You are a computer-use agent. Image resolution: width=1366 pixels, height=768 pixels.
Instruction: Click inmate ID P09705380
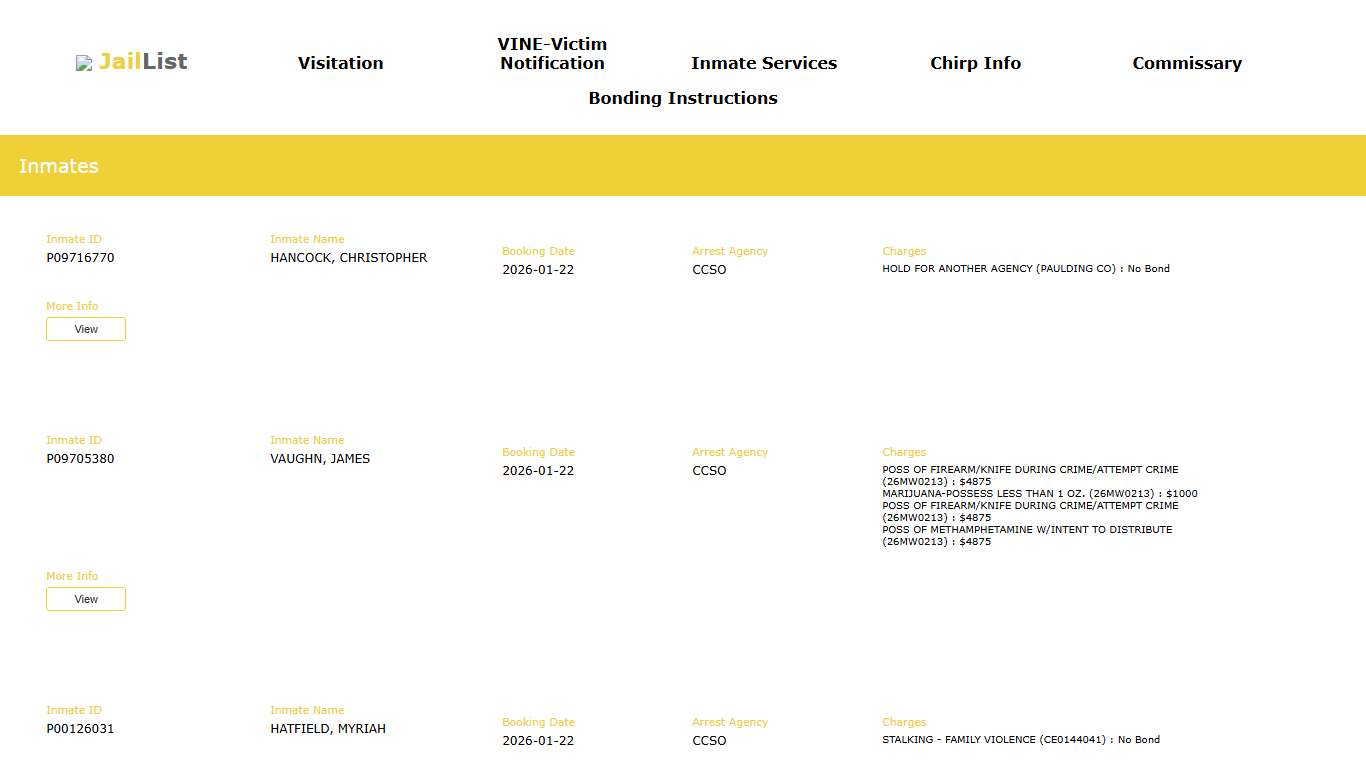[80, 459]
